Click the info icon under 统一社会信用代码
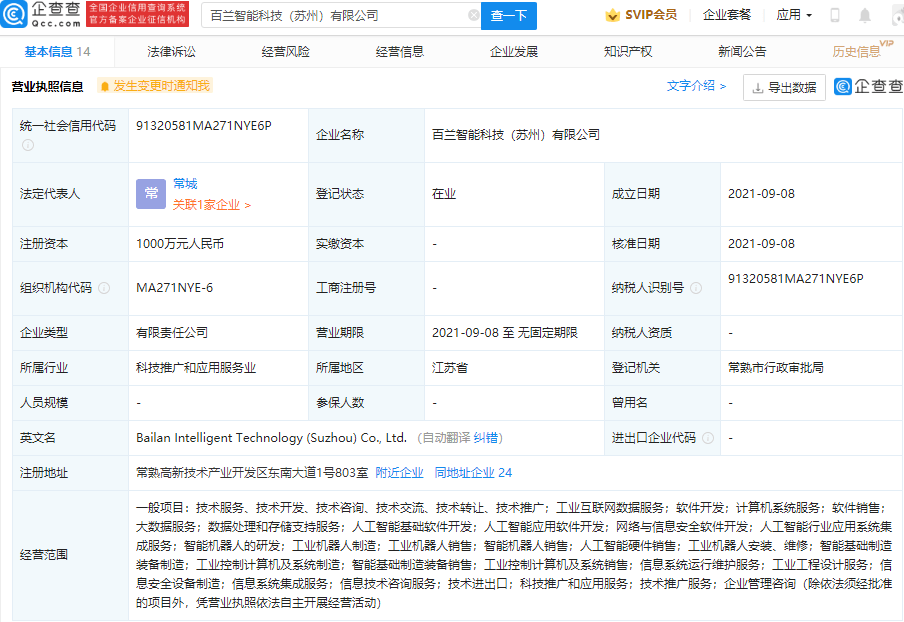The width and height of the screenshot is (904, 622). pos(28,145)
